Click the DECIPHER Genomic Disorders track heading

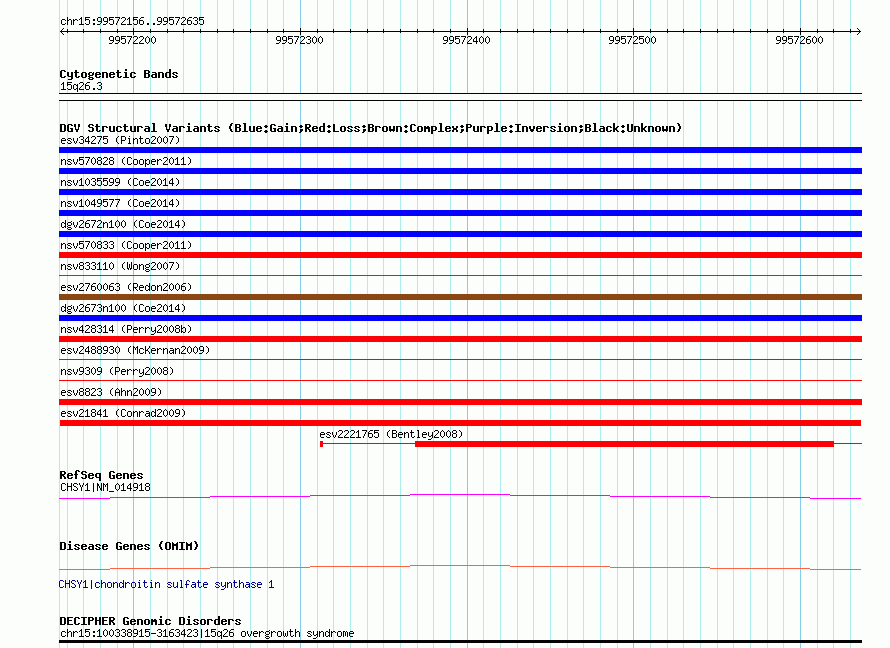[x=150, y=621]
